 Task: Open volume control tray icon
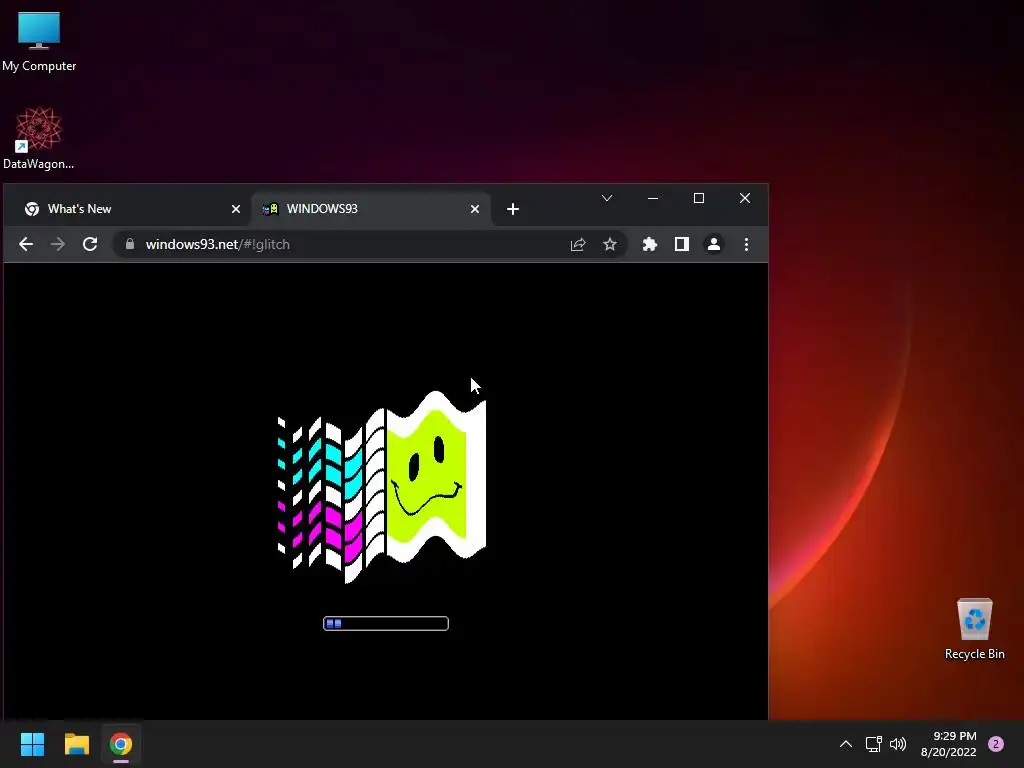click(x=899, y=744)
